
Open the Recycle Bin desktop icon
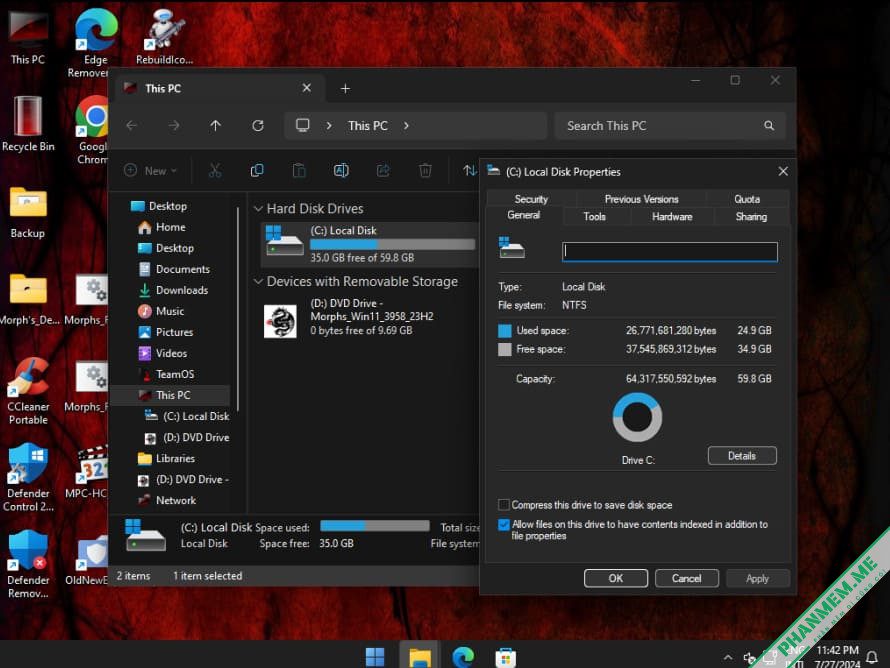point(28,125)
